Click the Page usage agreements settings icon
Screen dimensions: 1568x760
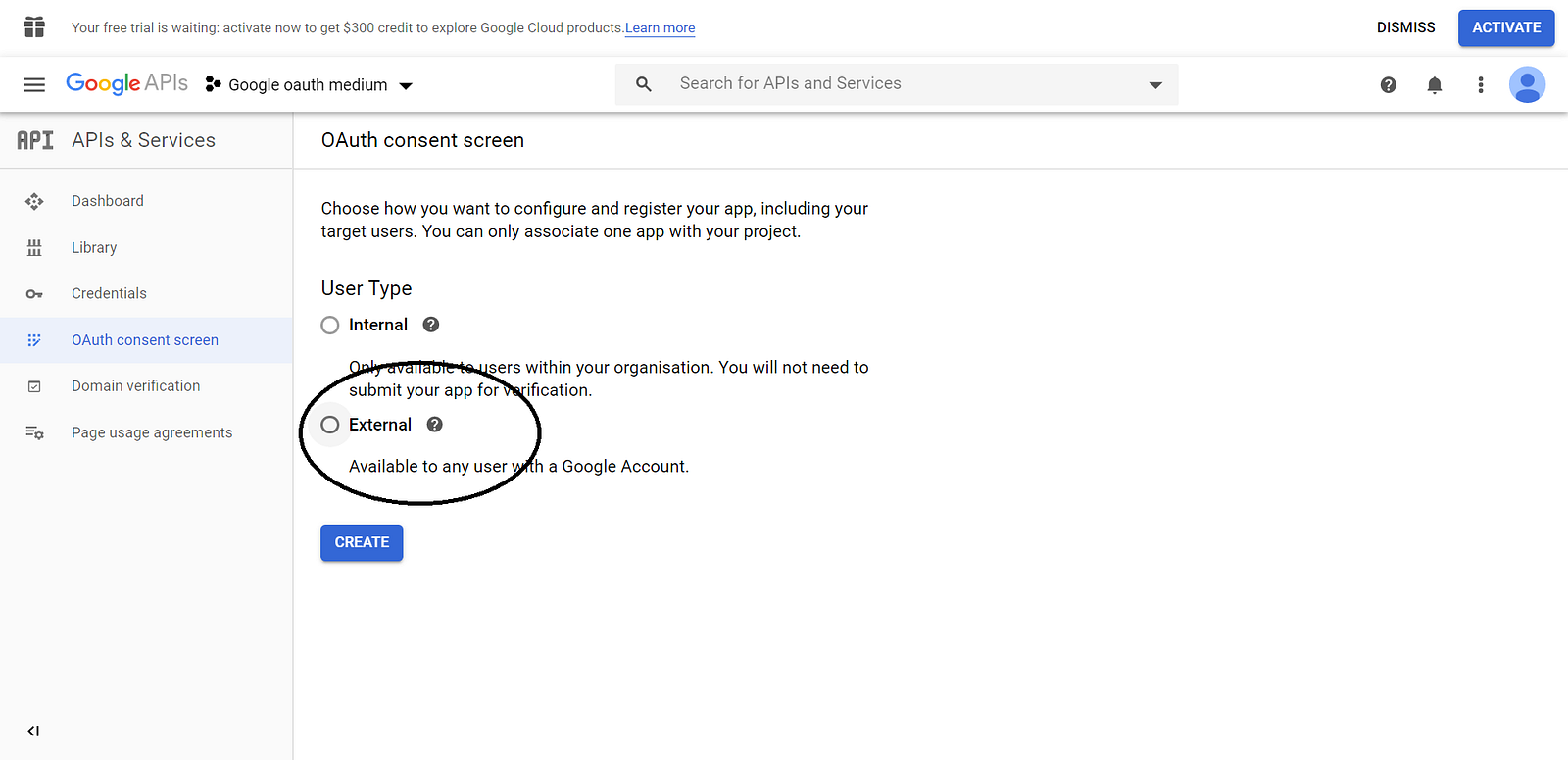point(34,432)
